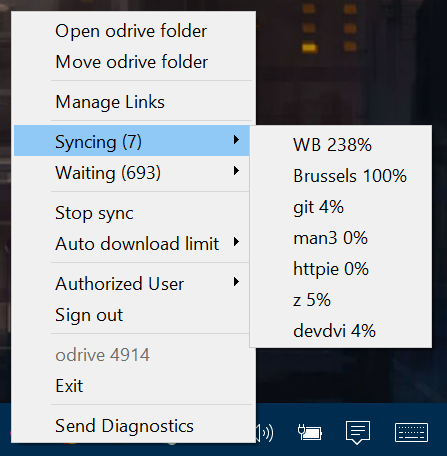447x456 pixels.
Task: Open the Action Center notification icon
Action: pyautogui.click(x=358, y=432)
